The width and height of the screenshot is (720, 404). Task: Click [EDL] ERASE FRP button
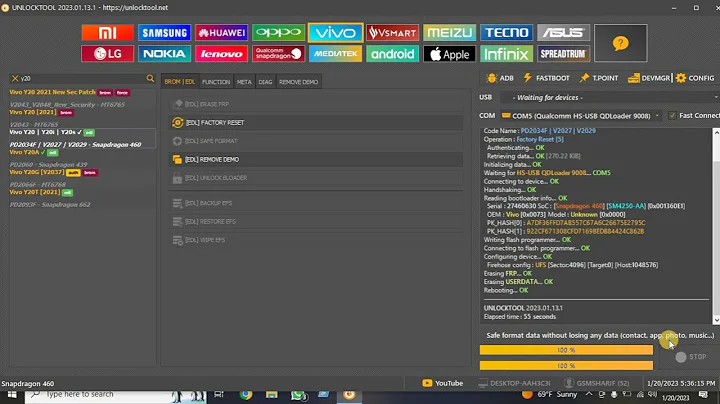tap(316, 104)
